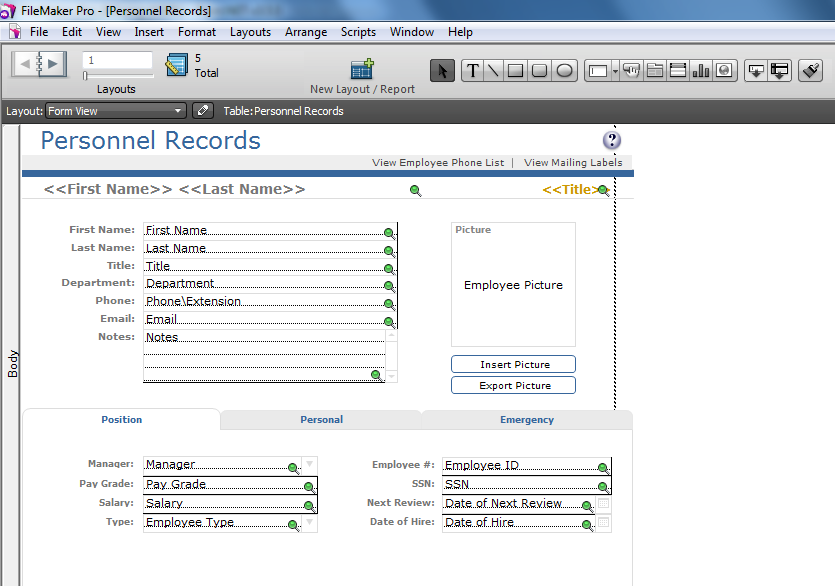The width and height of the screenshot is (835, 586).
Task: Select the Rectangle tool
Action: 516,71
